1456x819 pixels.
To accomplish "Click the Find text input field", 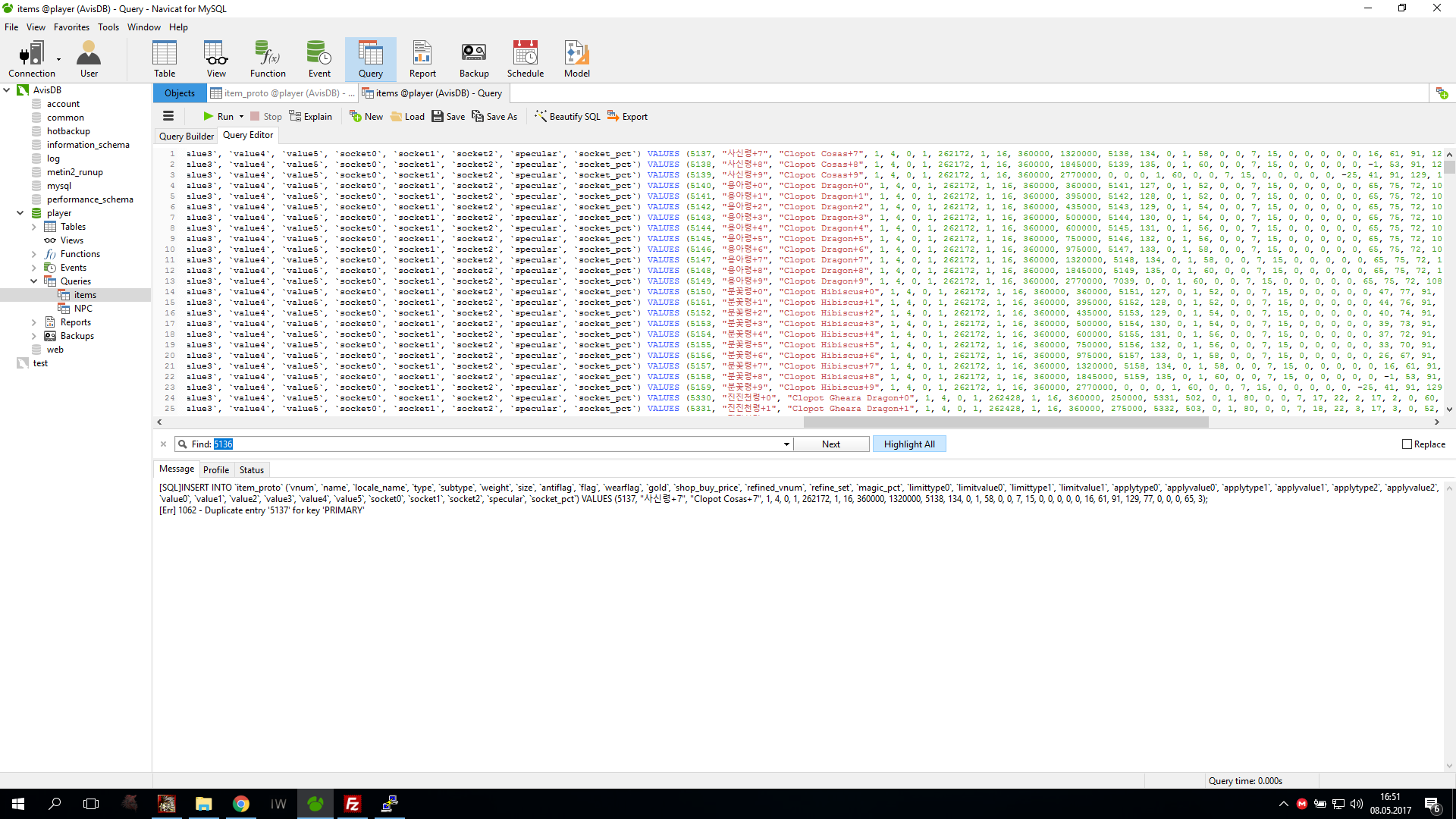I will (497, 444).
